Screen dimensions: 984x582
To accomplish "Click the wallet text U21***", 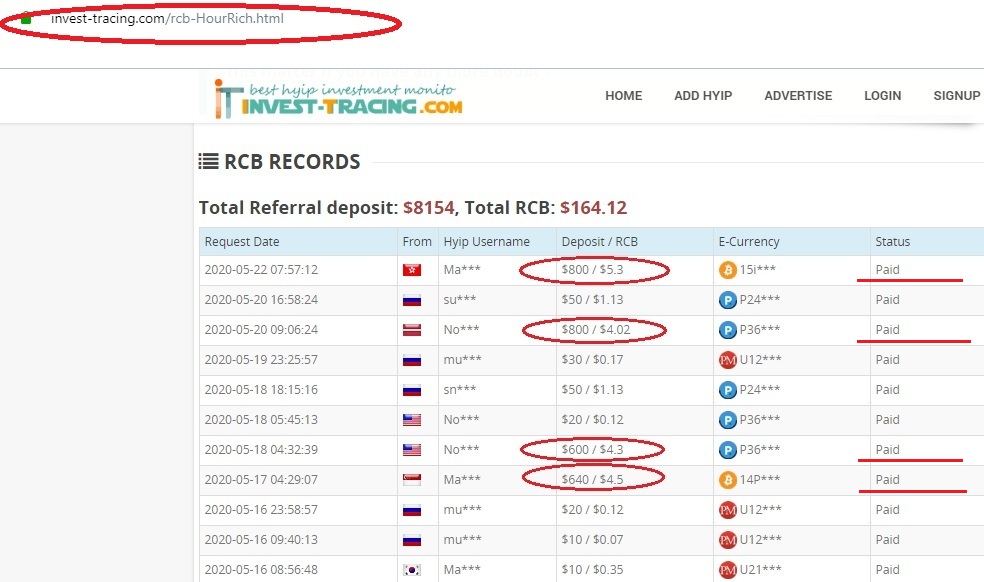I will [761, 570].
